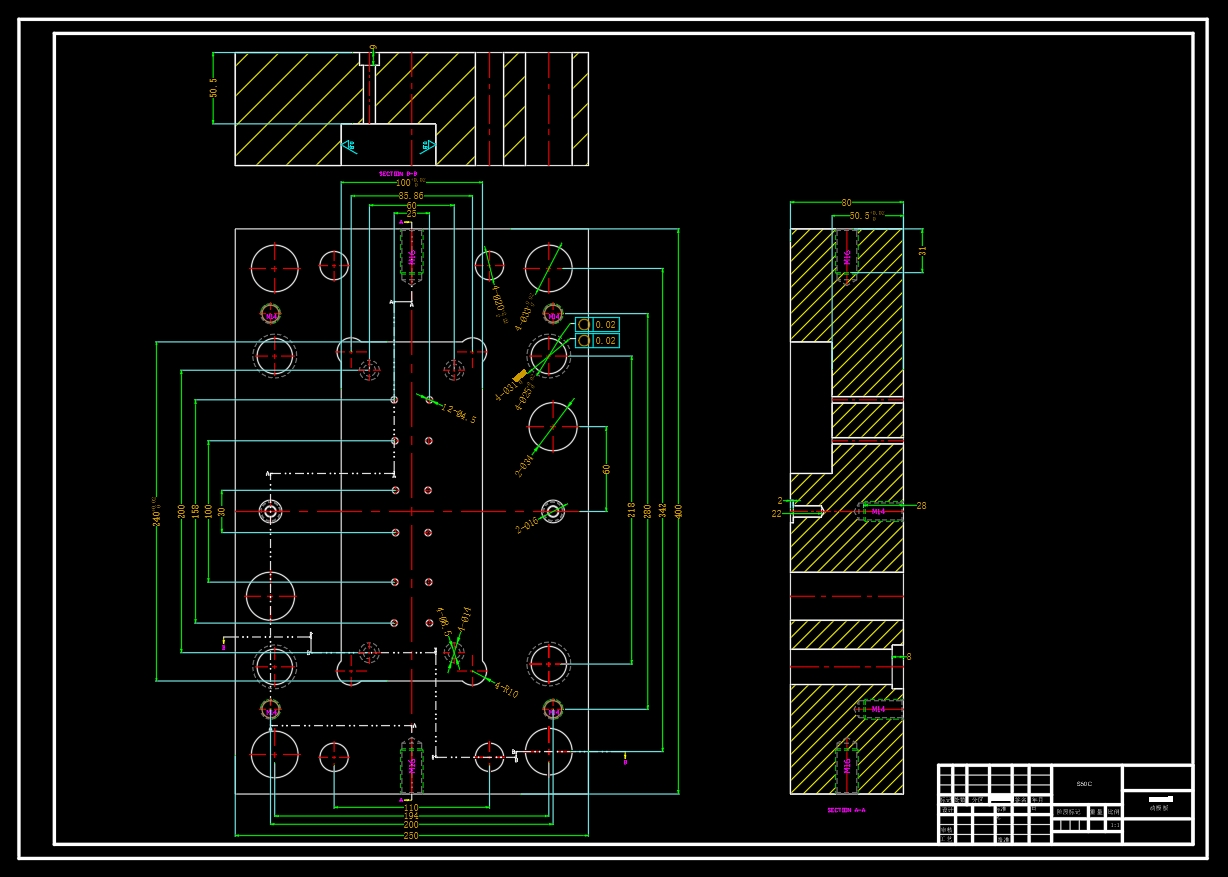Select the S50C material text in title block
The width and height of the screenshot is (1228, 877).
tap(1085, 784)
